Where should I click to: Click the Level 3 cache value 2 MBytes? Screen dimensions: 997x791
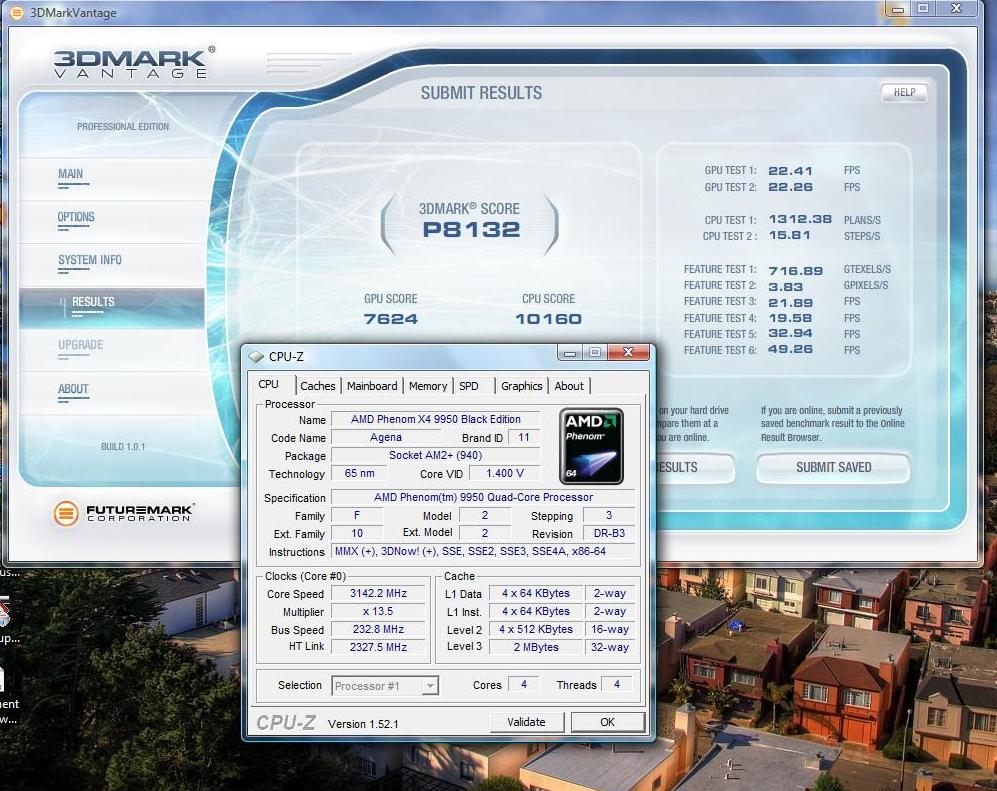pyautogui.click(x=536, y=647)
